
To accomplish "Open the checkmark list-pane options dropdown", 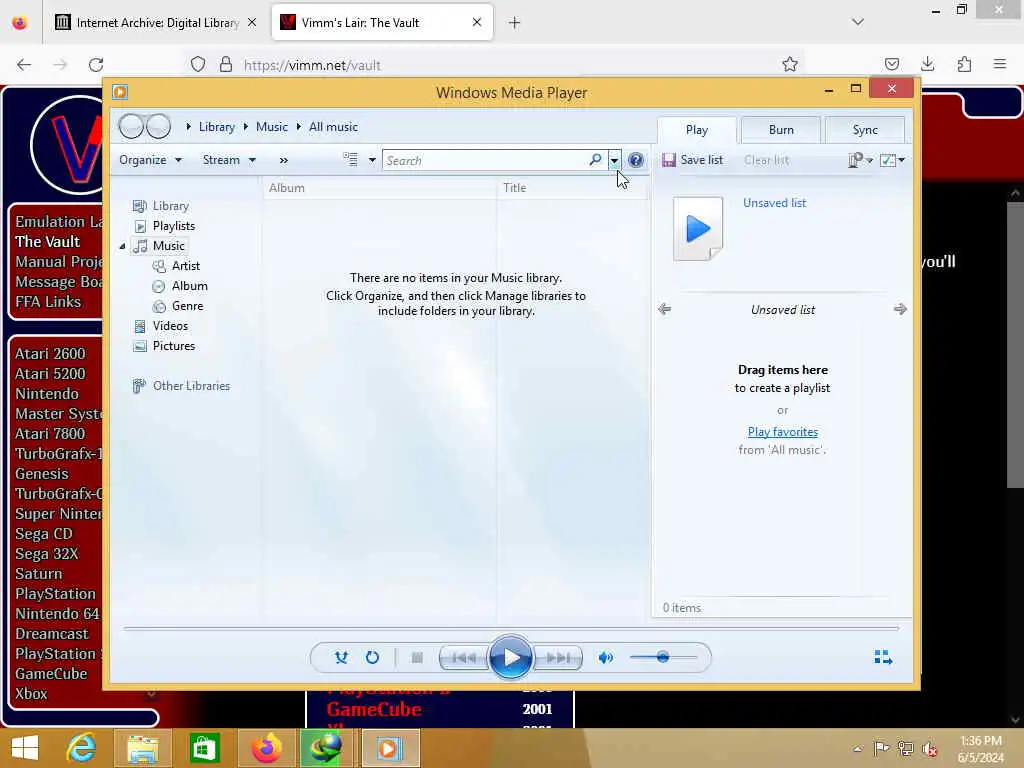I will coord(892,160).
